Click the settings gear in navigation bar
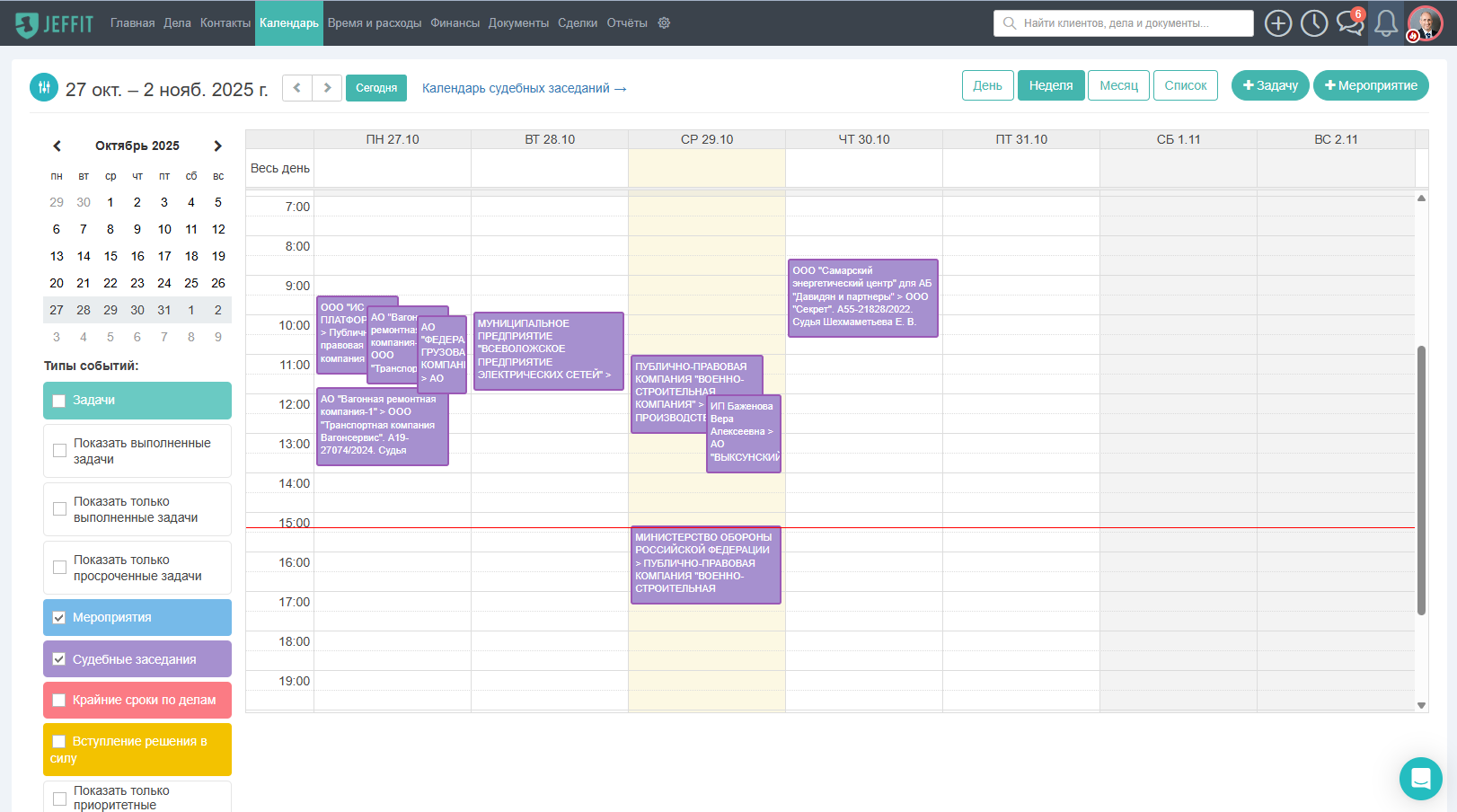The width and height of the screenshot is (1457, 812). (x=664, y=23)
